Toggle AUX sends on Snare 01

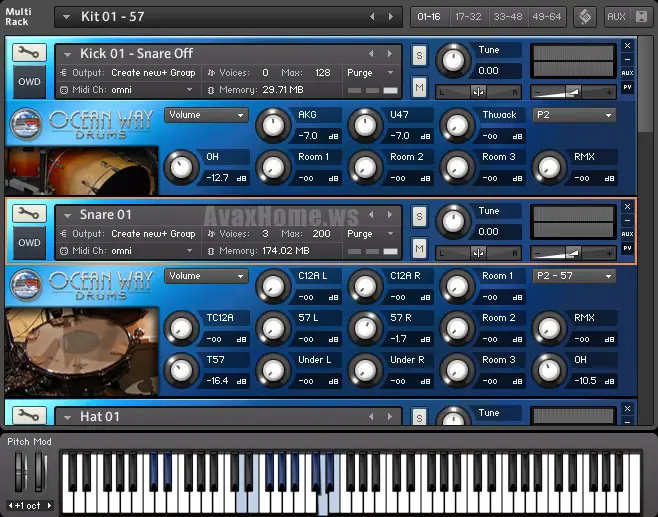point(627,234)
